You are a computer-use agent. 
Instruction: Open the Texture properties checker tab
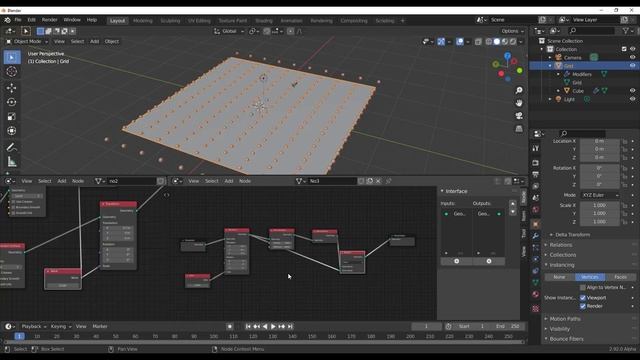[536, 309]
